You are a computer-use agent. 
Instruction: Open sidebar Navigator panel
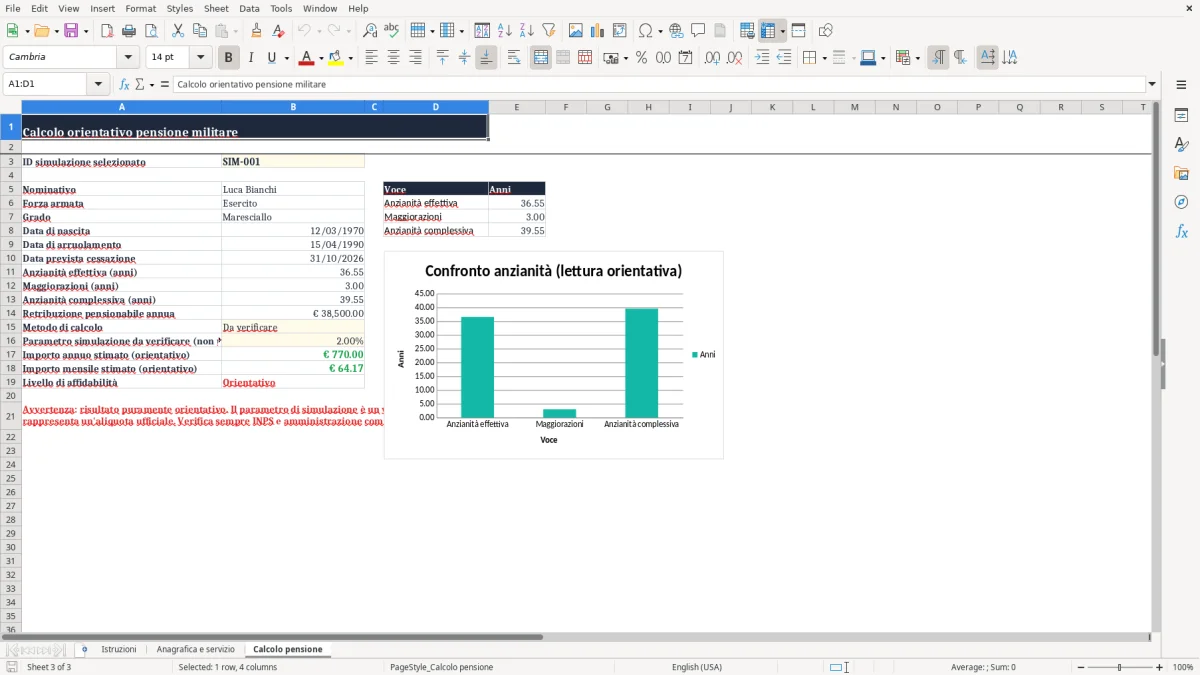tap(1181, 202)
